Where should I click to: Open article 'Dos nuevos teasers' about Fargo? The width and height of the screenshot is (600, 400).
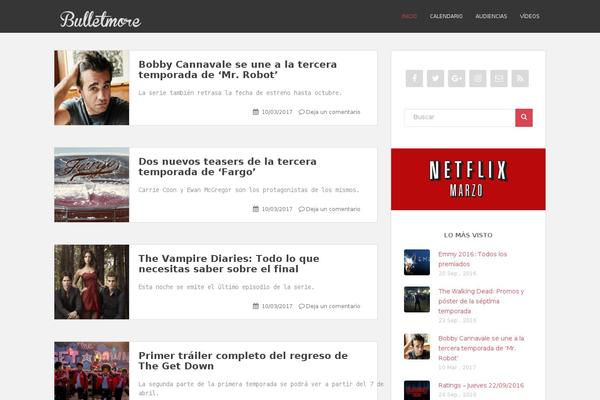click(x=228, y=167)
